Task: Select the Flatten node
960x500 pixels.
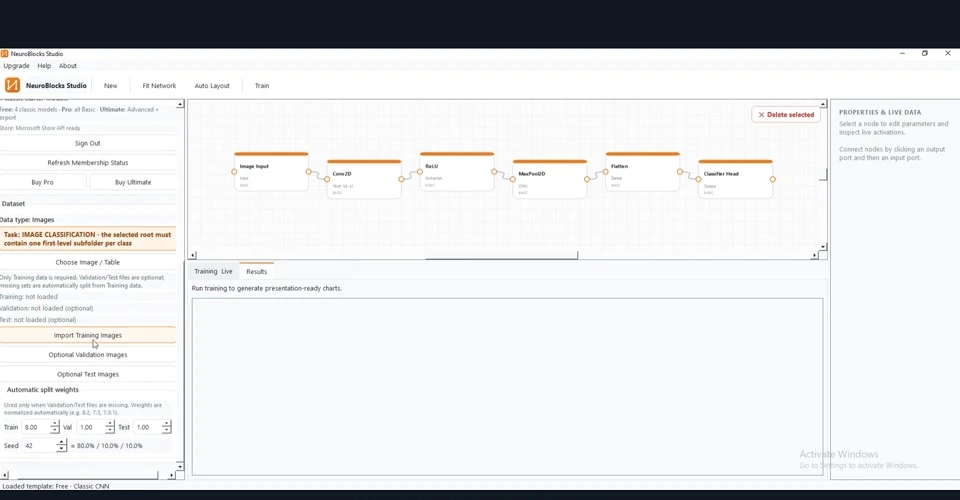Action: (642, 172)
